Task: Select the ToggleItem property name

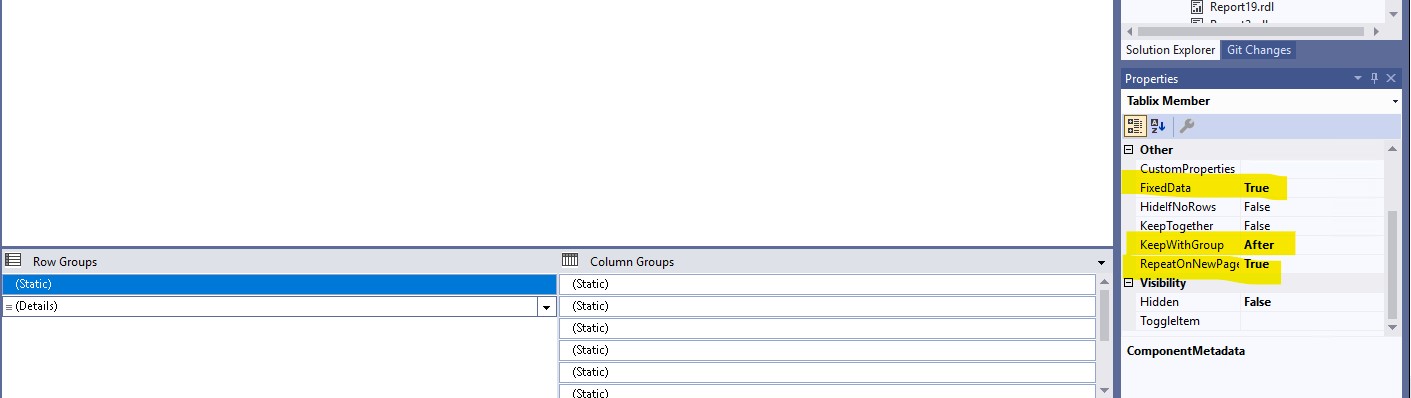Action: pyautogui.click(x=1169, y=321)
